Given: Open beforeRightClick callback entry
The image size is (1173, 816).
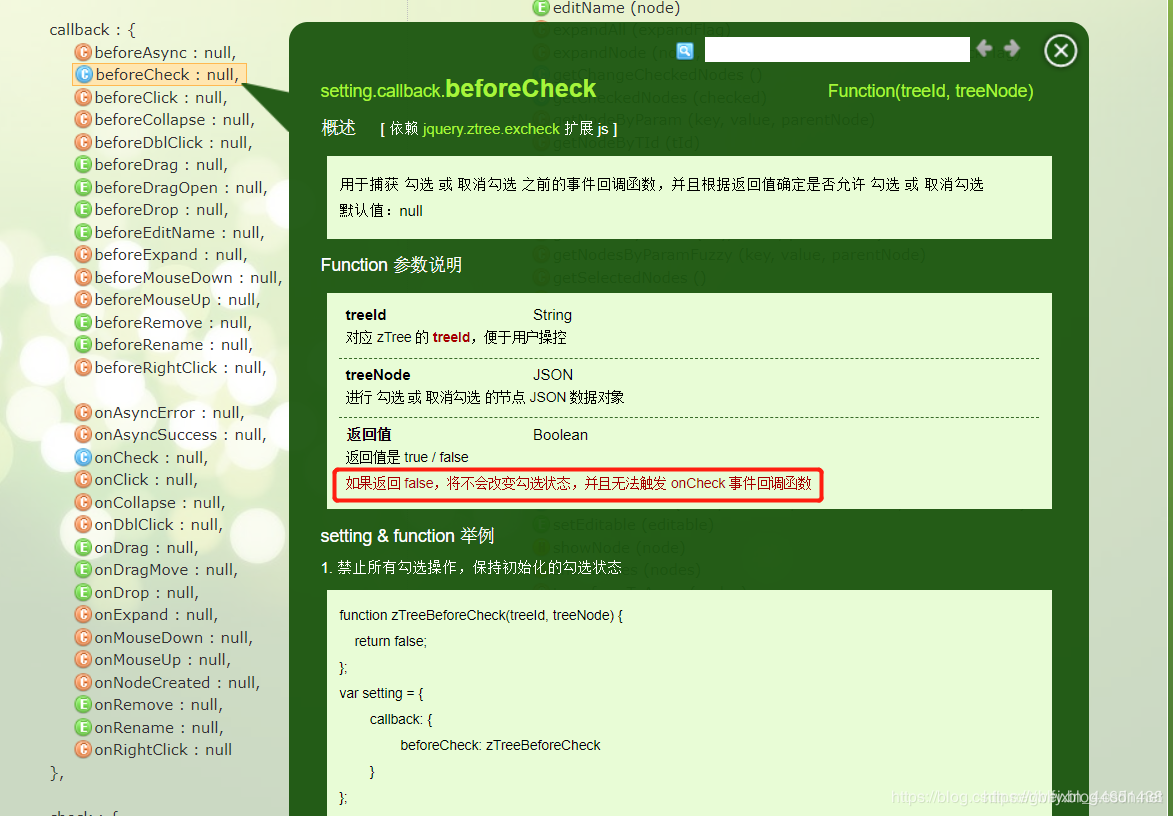Looking at the screenshot, I should click(171, 367).
